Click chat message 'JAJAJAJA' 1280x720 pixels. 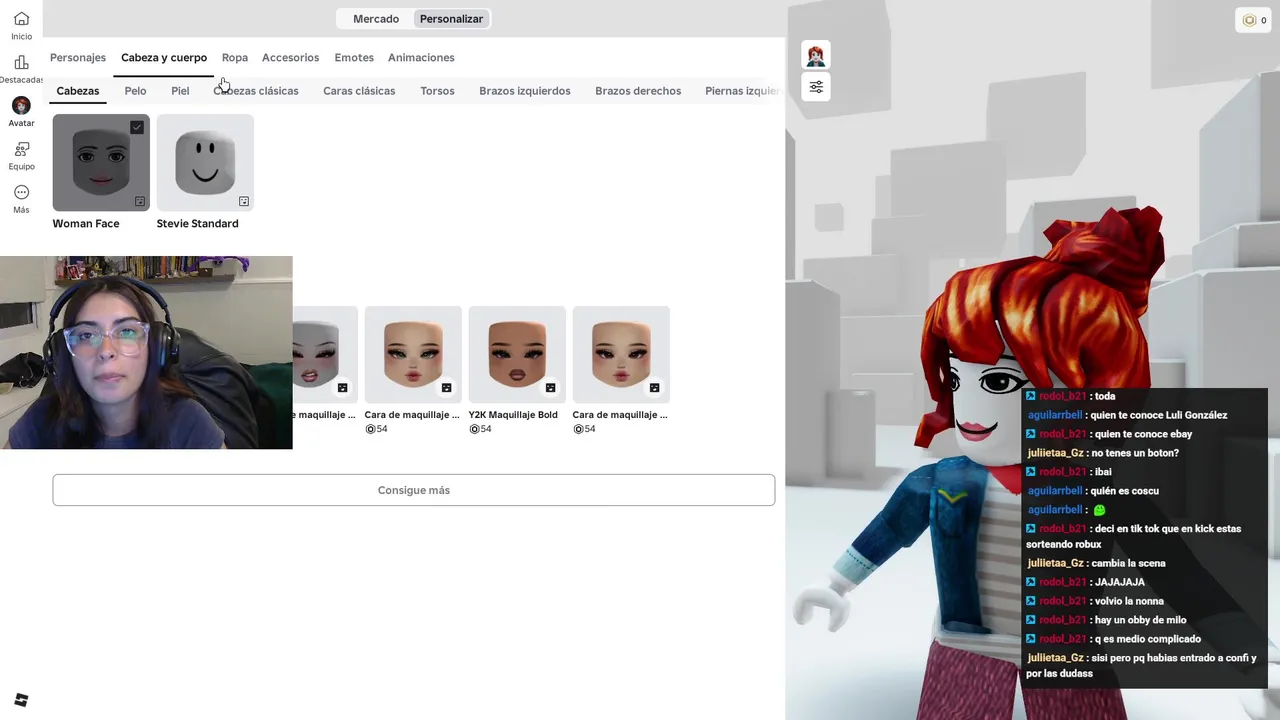(x=1120, y=582)
